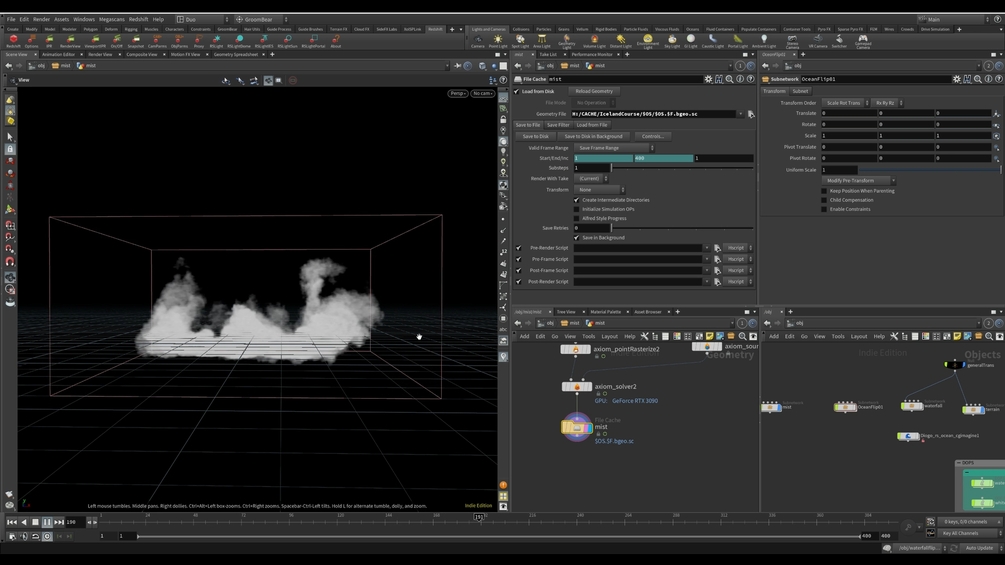Select the Sky Light shelf tool
Viewport: 1005px width, 565px height.
click(x=672, y=41)
